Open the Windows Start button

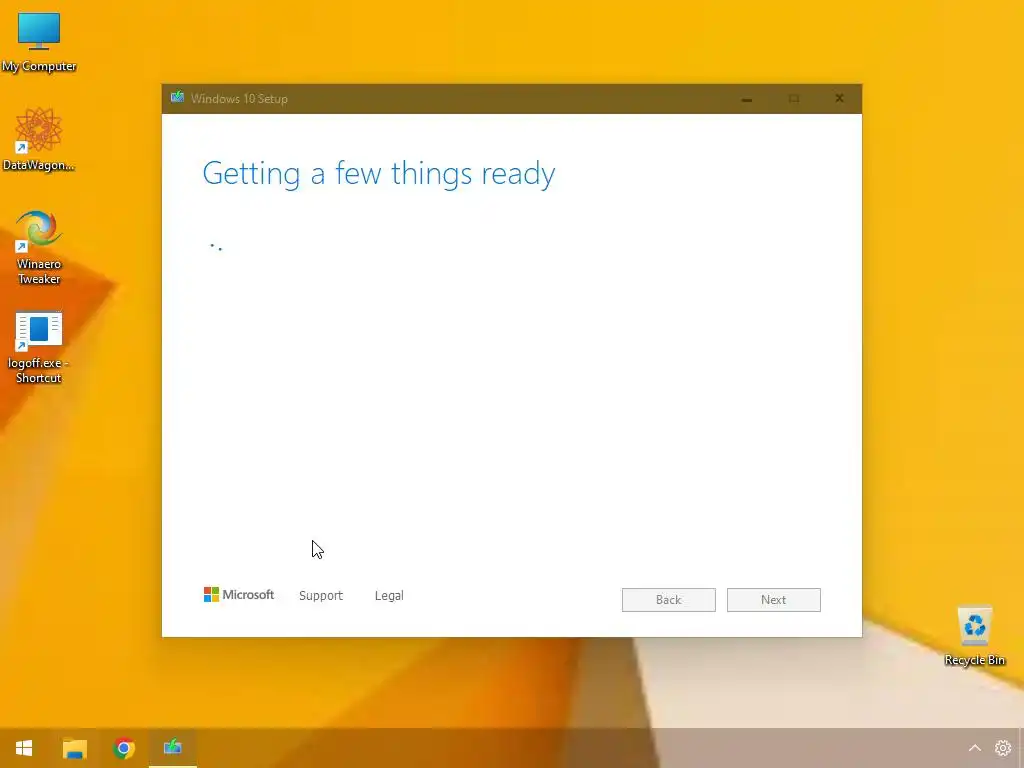pos(24,748)
